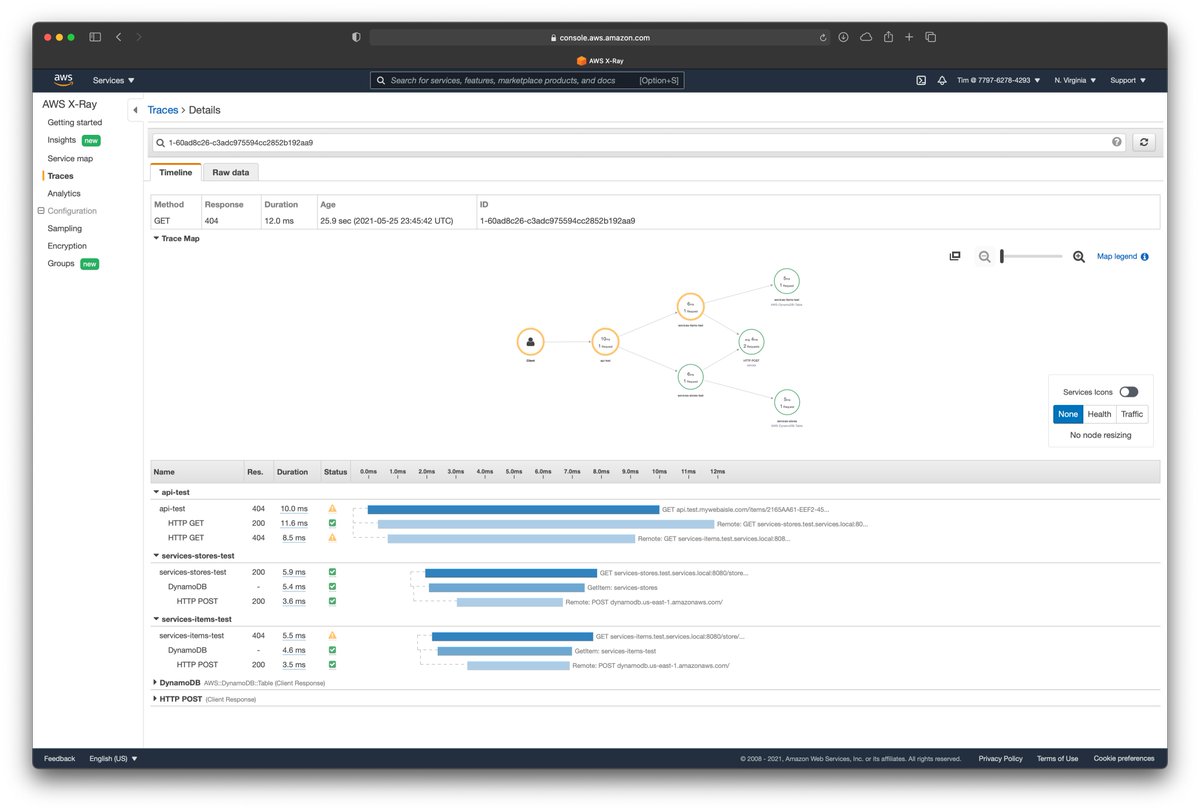This screenshot has width=1200, height=812.
Task: Click the Feedback link in footer
Action: tap(59, 759)
